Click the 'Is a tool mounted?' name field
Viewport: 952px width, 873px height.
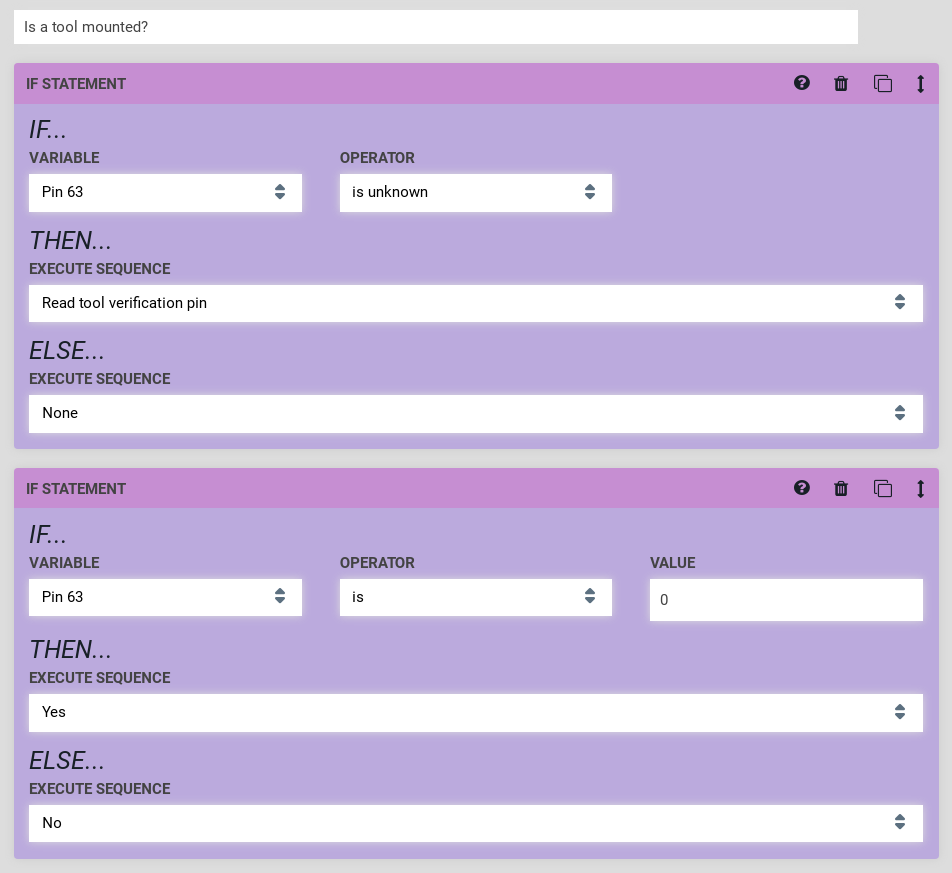click(435, 27)
